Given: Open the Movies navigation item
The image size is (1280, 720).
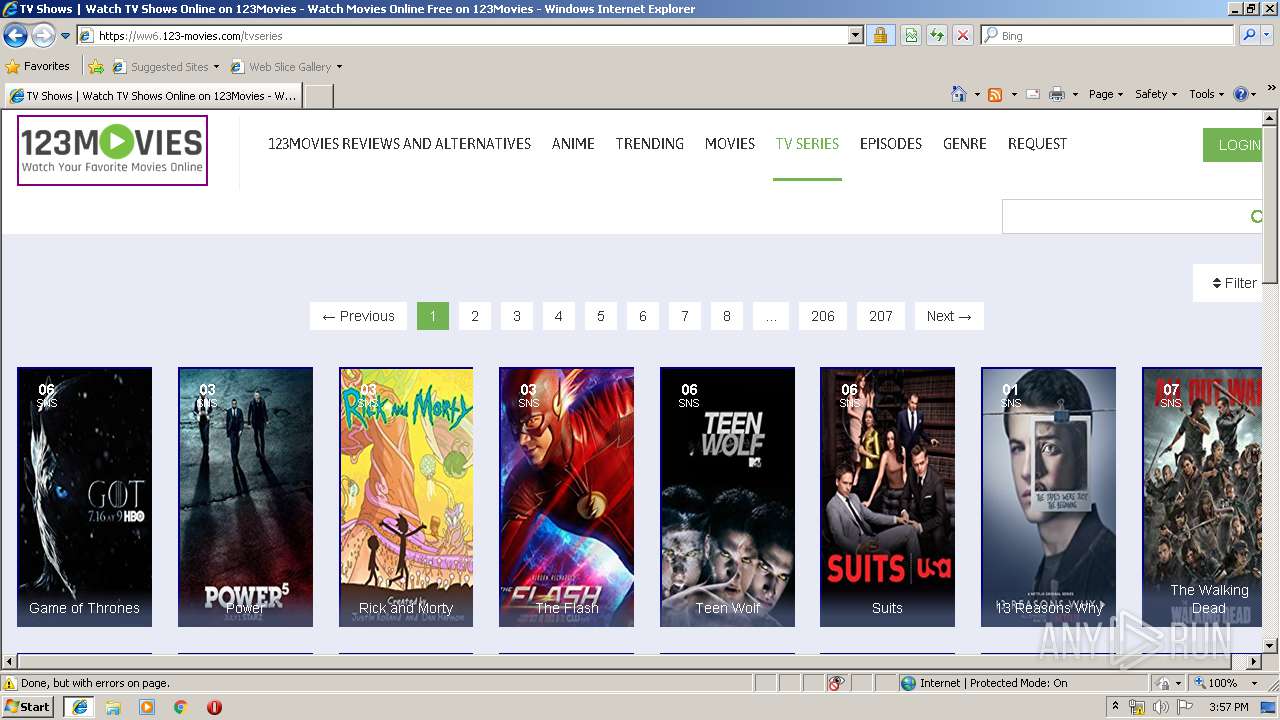Looking at the screenshot, I should 730,144.
